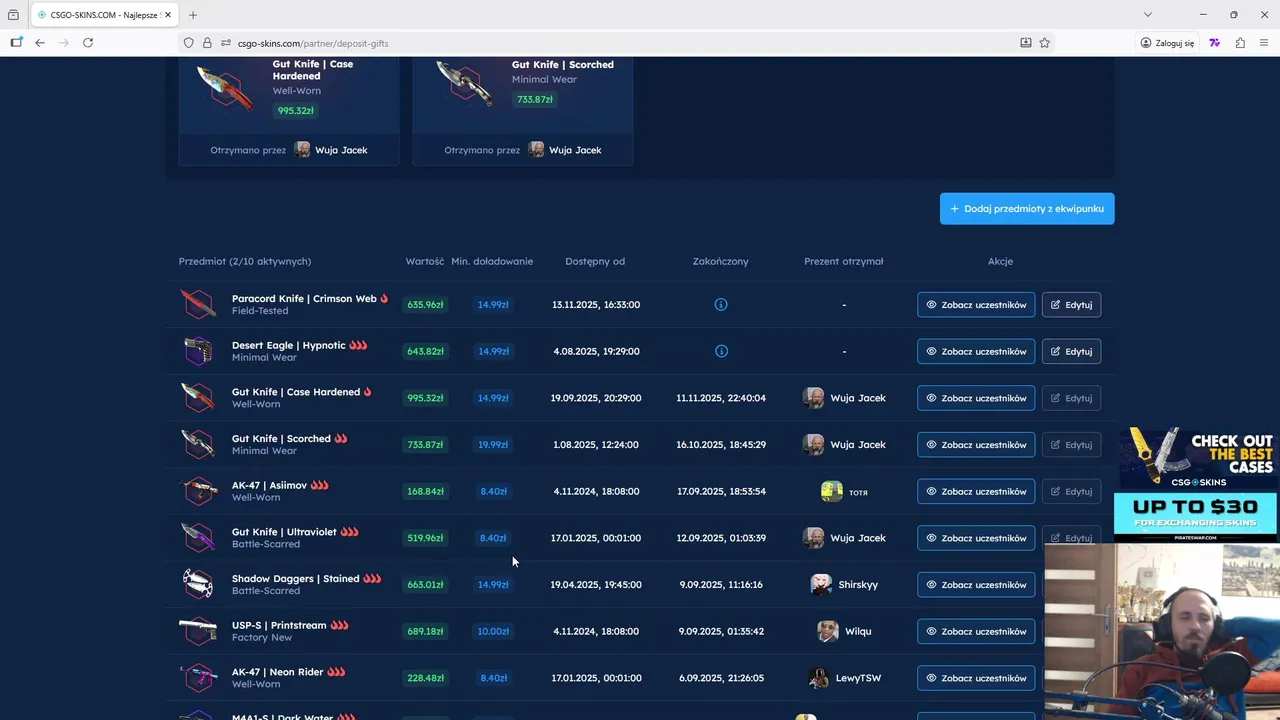
Task: View participants for USP-S Printstream
Action: [976, 631]
